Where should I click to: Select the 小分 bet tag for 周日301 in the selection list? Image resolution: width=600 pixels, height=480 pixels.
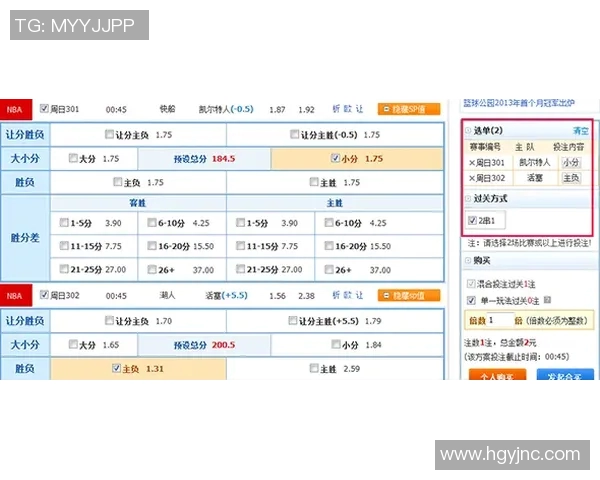click(570, 162)
